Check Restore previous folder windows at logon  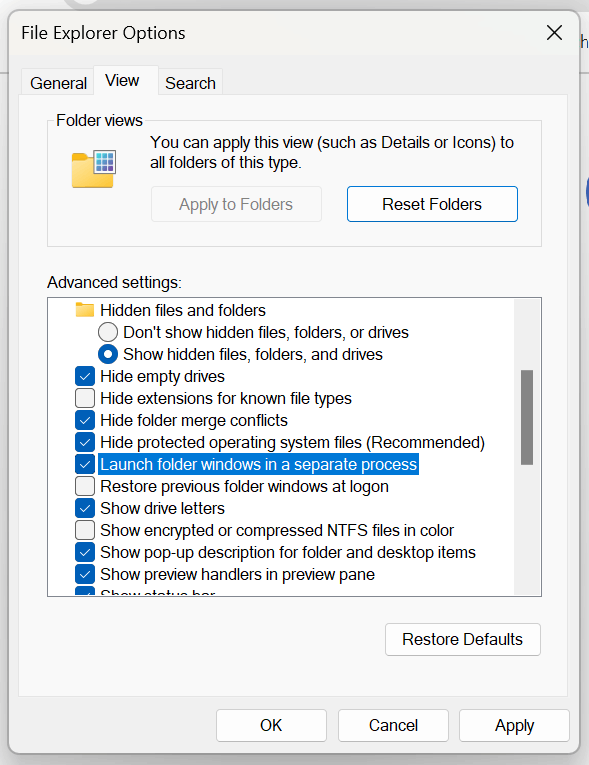pyautogui.click(x=85, y=486)
